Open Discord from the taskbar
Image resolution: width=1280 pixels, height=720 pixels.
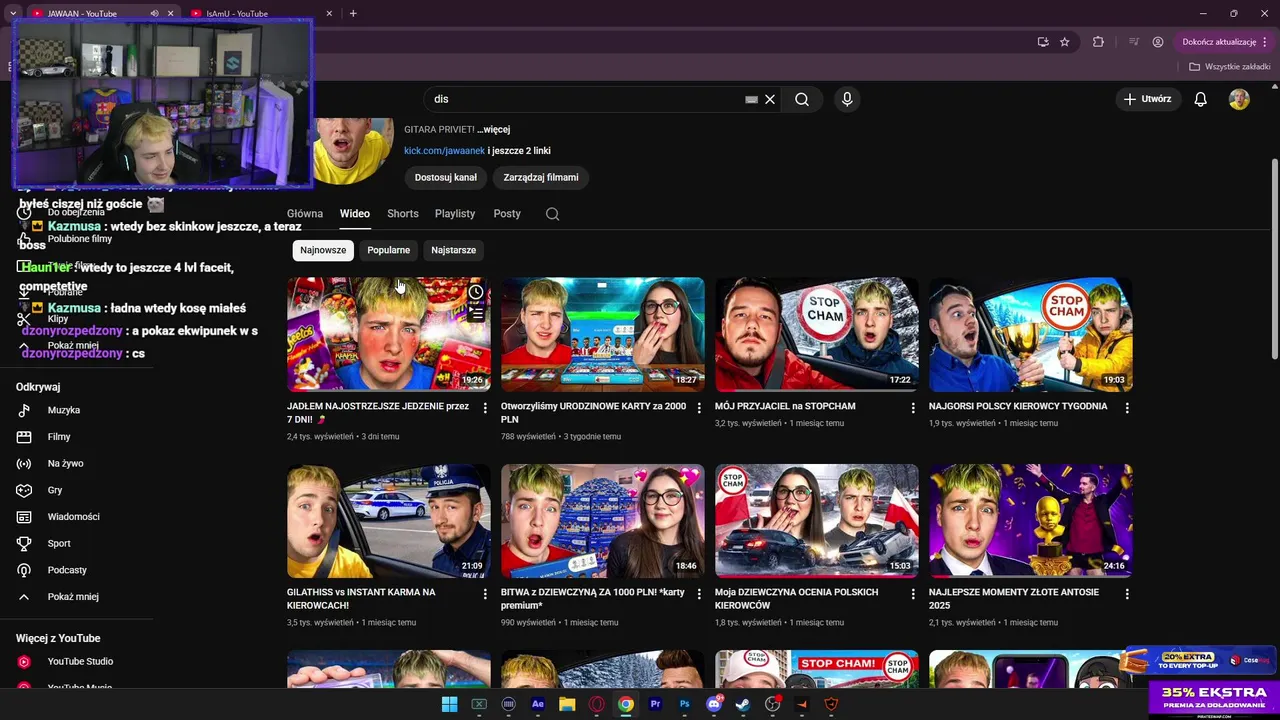714,704
